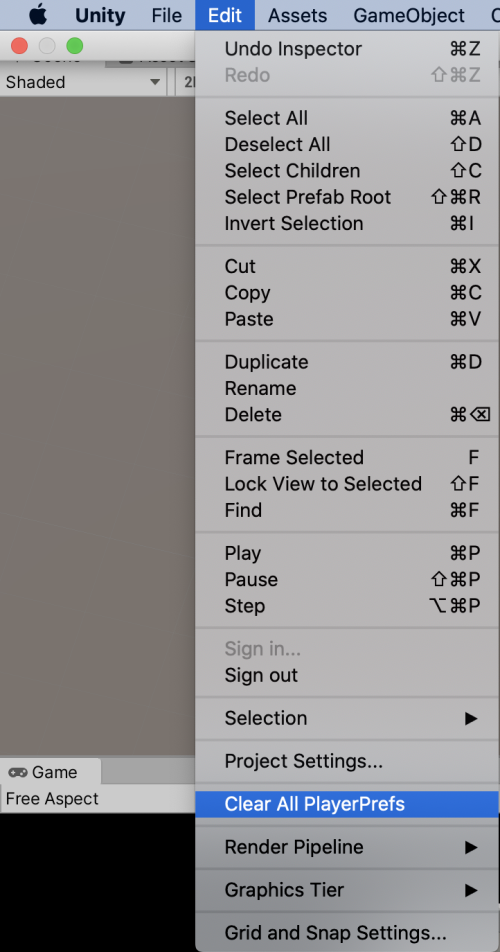500x952 pixels.
Task: Open the Free Aspect dropdown
Action: (x=97, y=799)
